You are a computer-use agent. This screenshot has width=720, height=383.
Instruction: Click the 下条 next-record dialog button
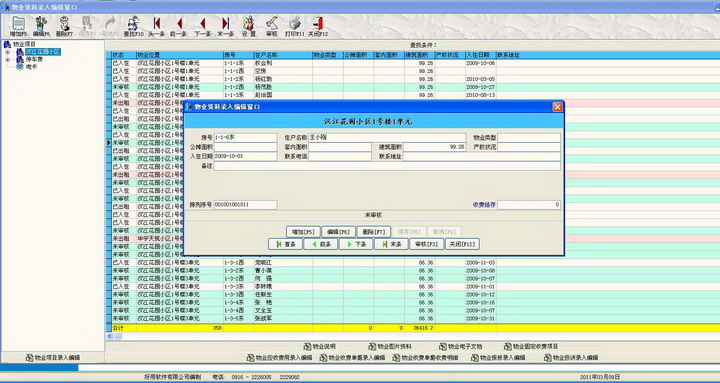(356, 244)
